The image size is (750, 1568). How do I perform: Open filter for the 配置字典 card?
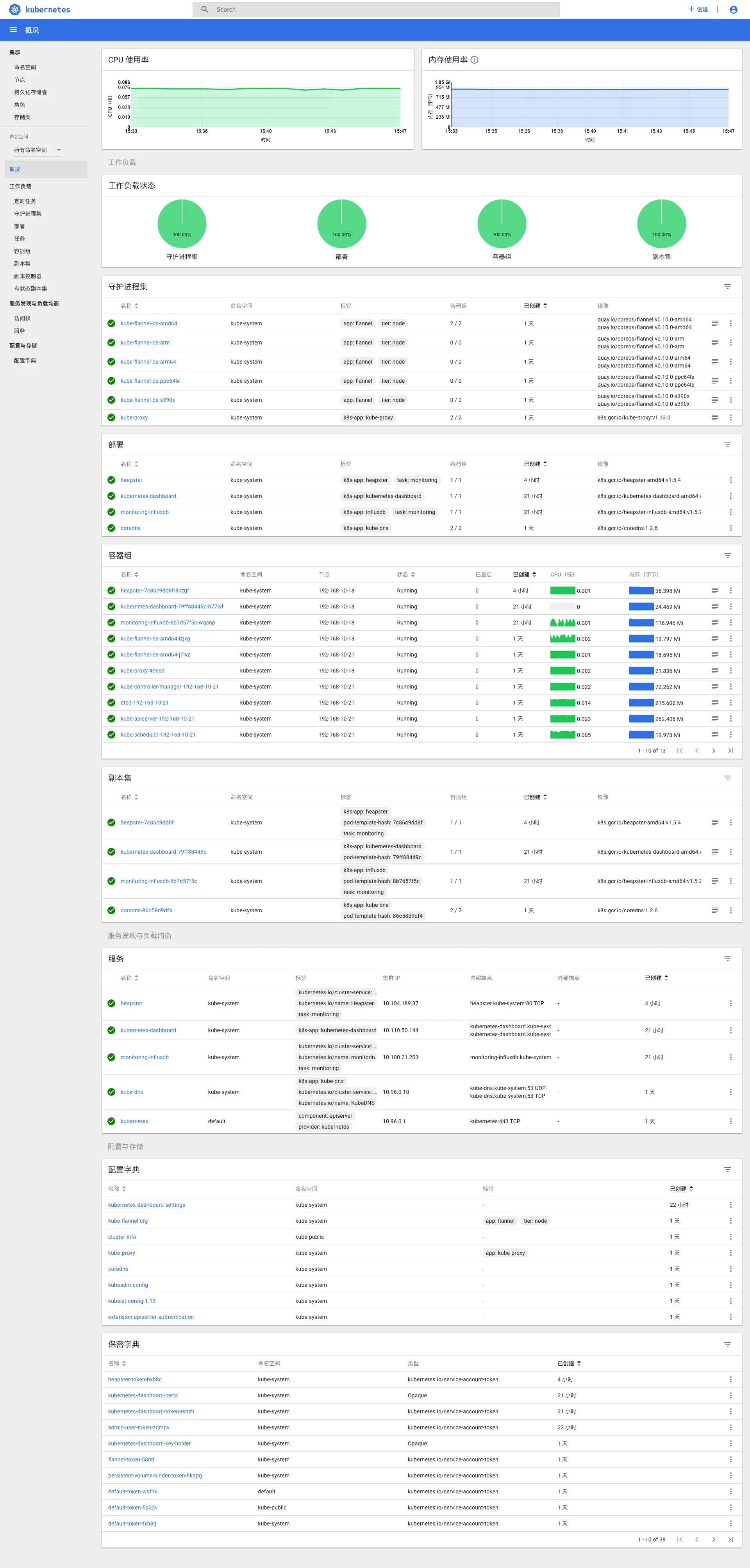(727, 1170)
